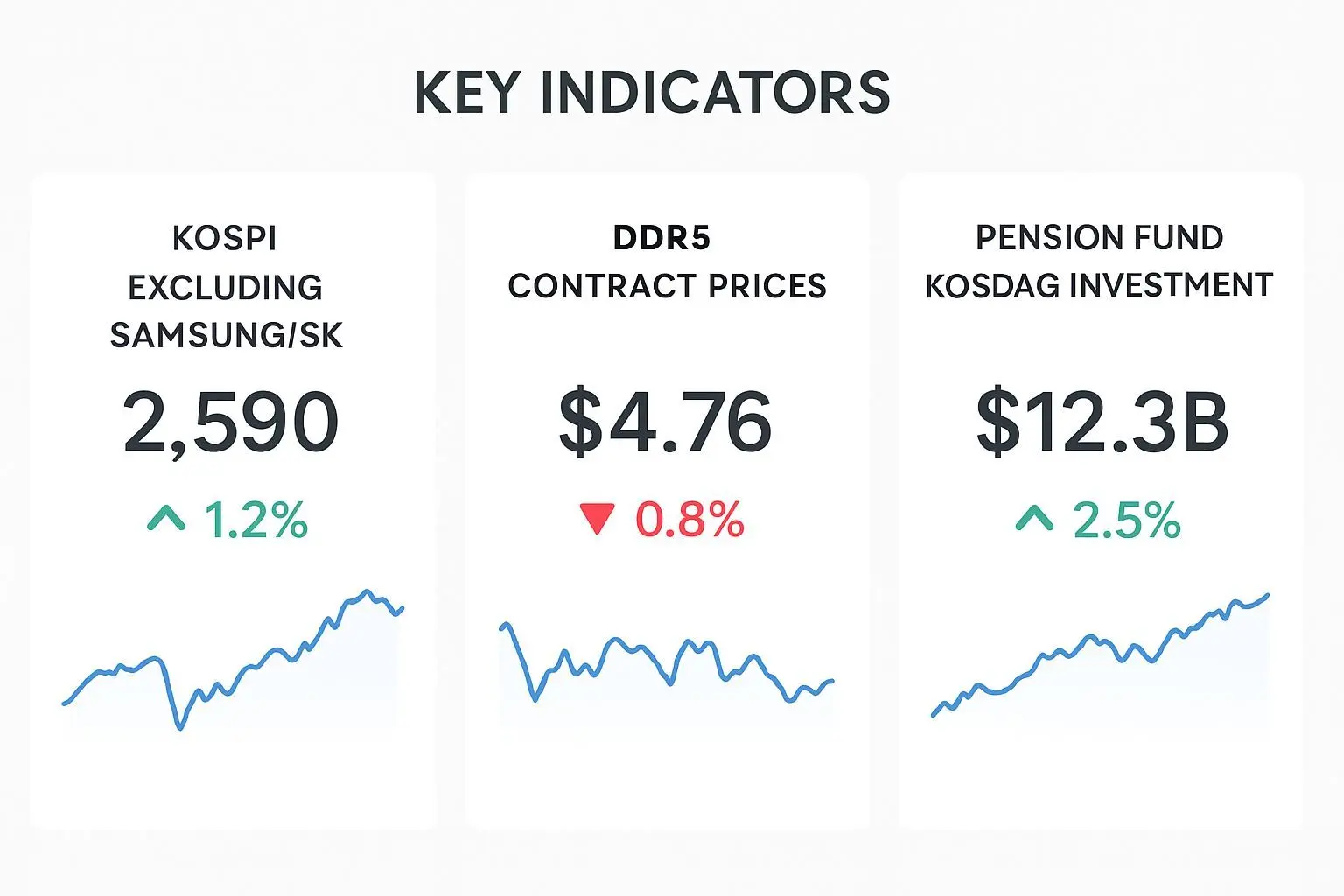Click the $4.76 price value
This screenshot has height=896, width=1344.
click(665, 423)
